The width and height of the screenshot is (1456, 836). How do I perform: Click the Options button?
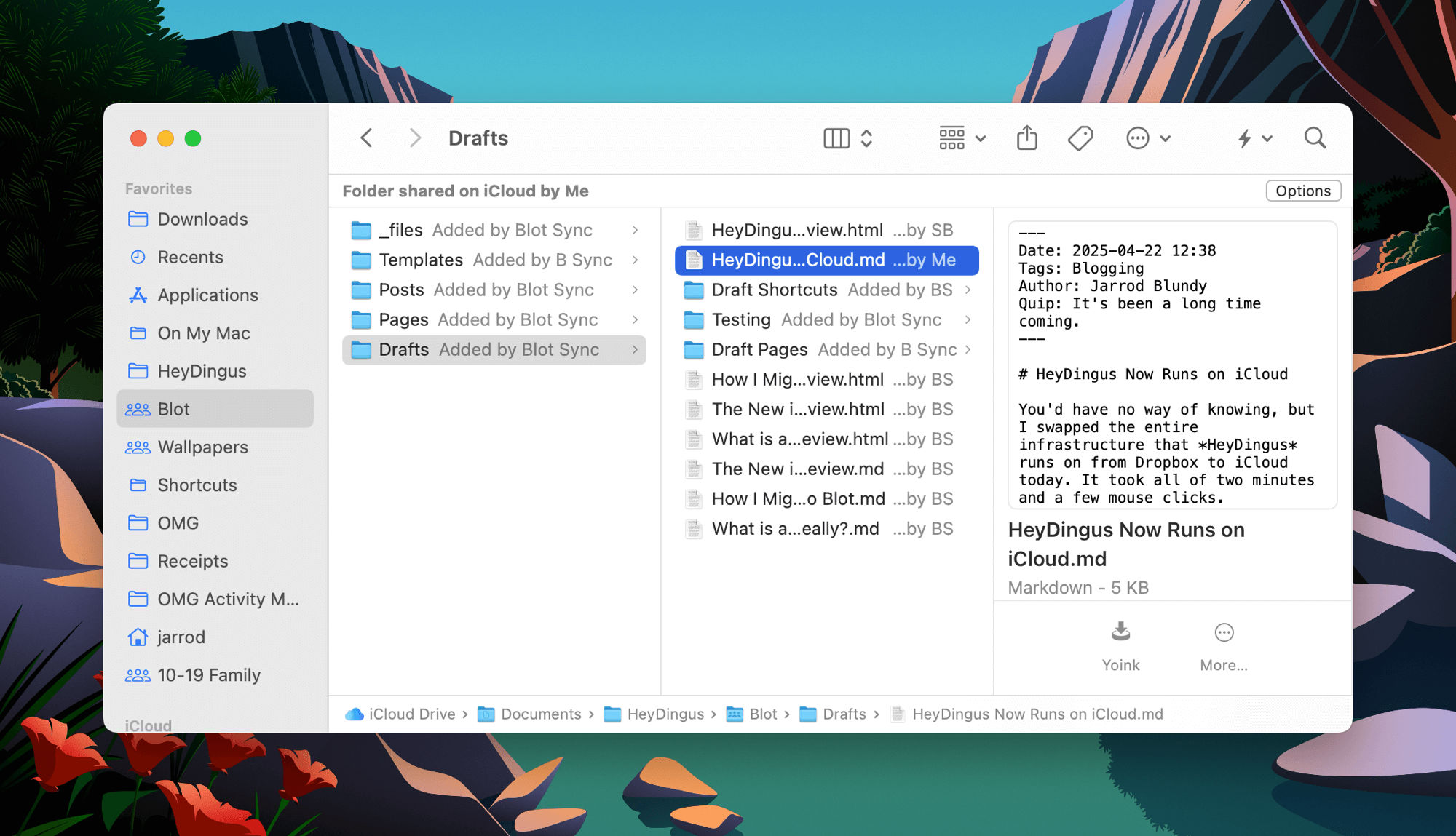pyautogui.click(x=1302, y=191)
